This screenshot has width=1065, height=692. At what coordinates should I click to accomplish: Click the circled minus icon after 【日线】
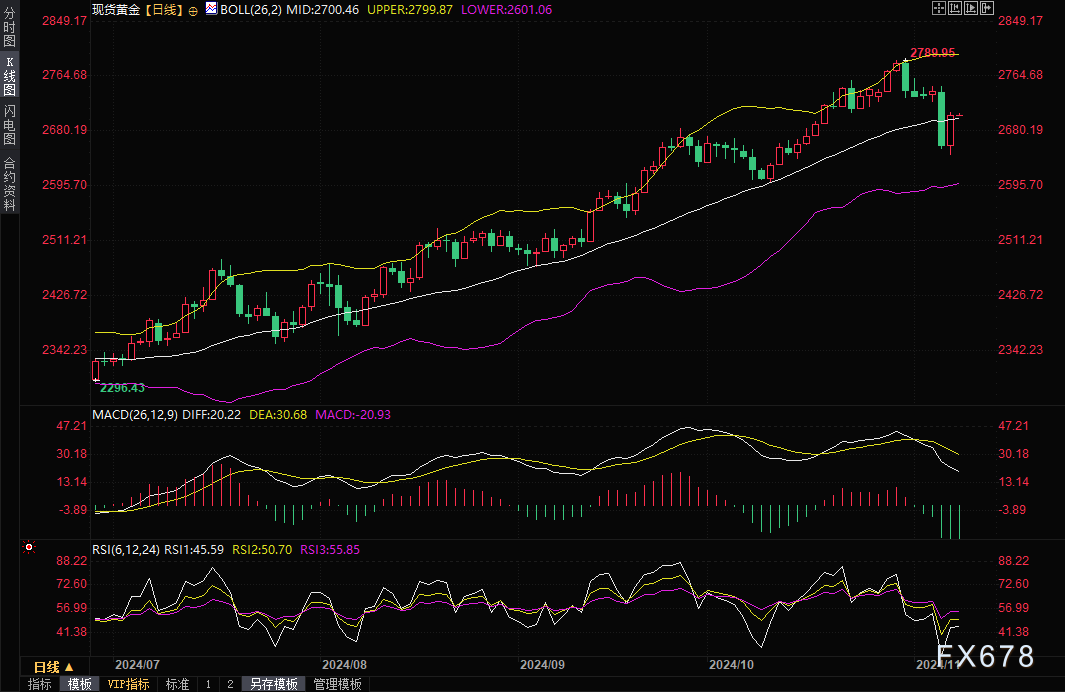tap(193, 10)
